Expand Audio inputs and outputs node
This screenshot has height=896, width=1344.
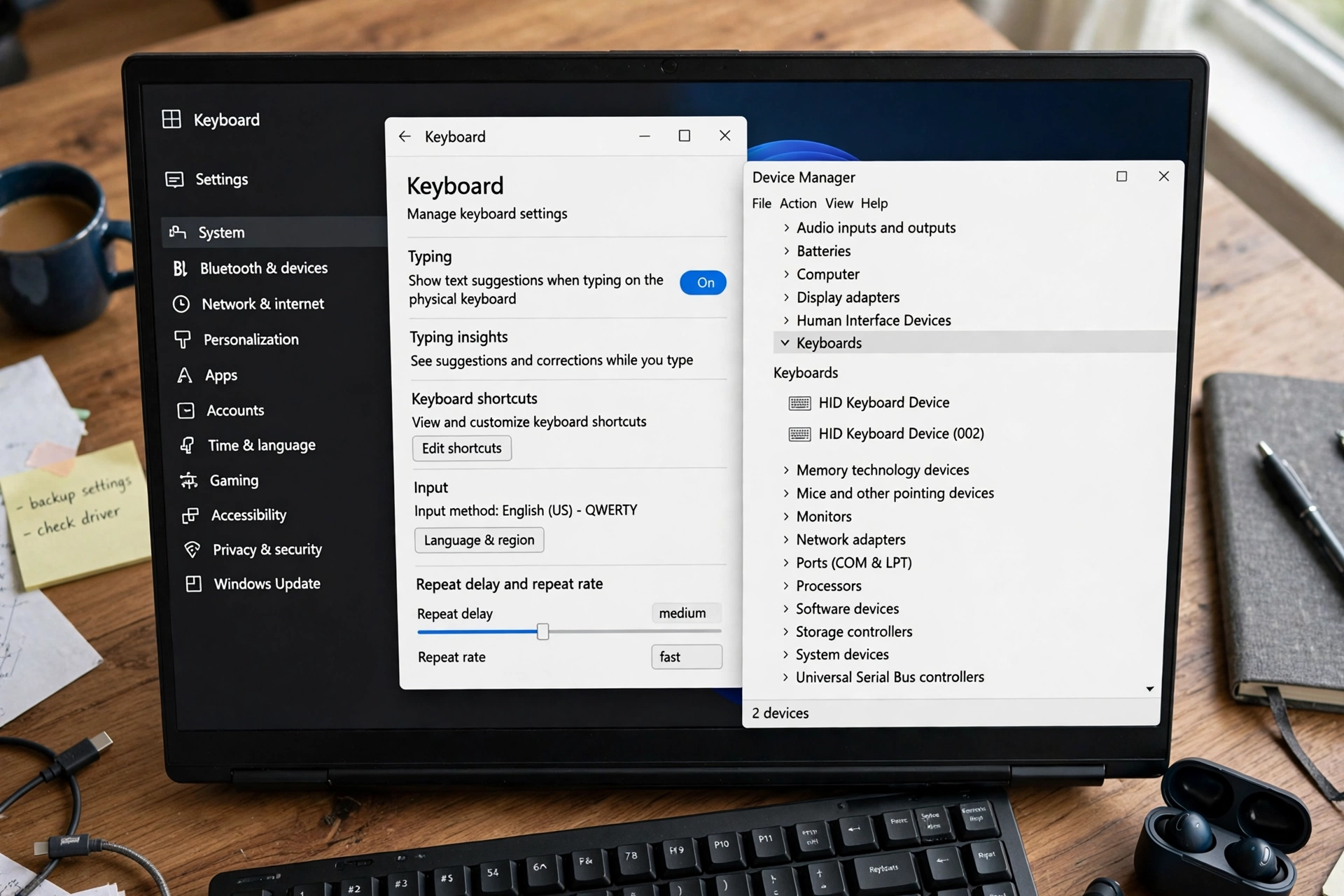pyautogui.click(x=786, y=227)
